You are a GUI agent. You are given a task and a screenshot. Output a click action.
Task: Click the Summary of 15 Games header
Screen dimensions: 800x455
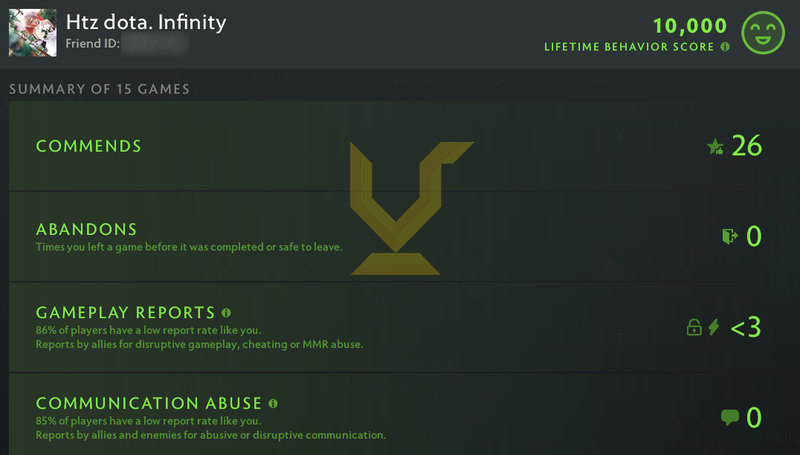point(100,89)
